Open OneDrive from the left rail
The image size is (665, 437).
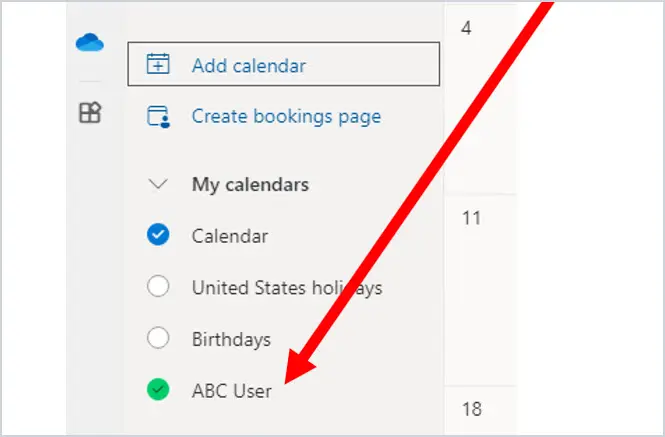click(90, 43)
